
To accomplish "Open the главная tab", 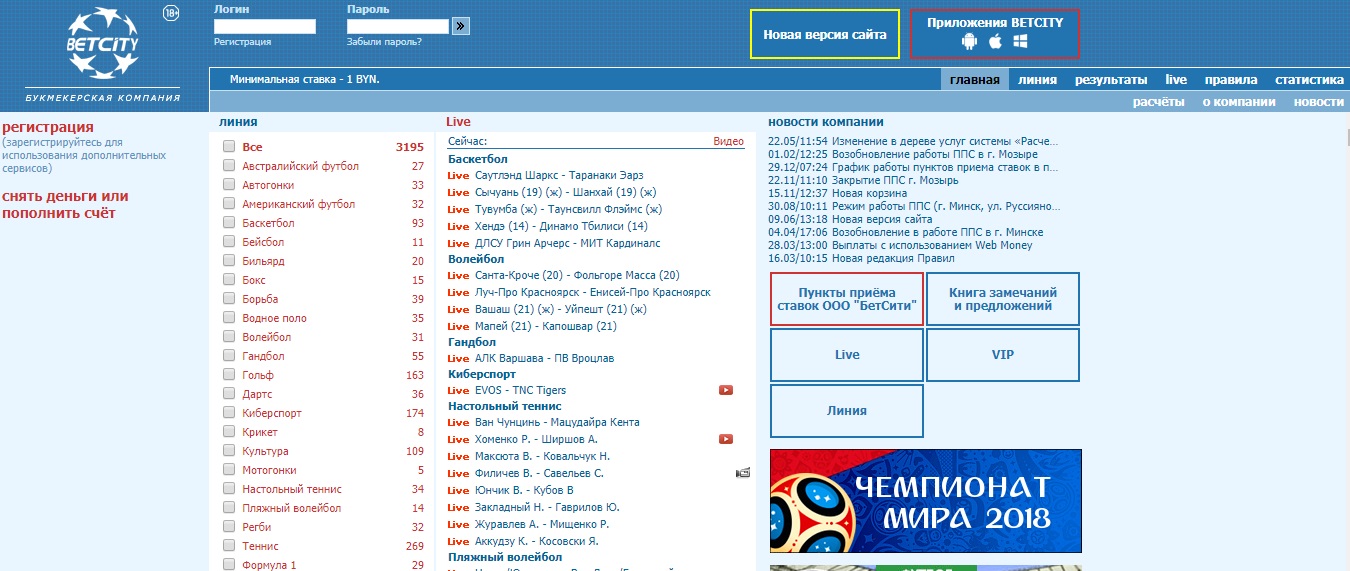I will (x=975, y=80).
